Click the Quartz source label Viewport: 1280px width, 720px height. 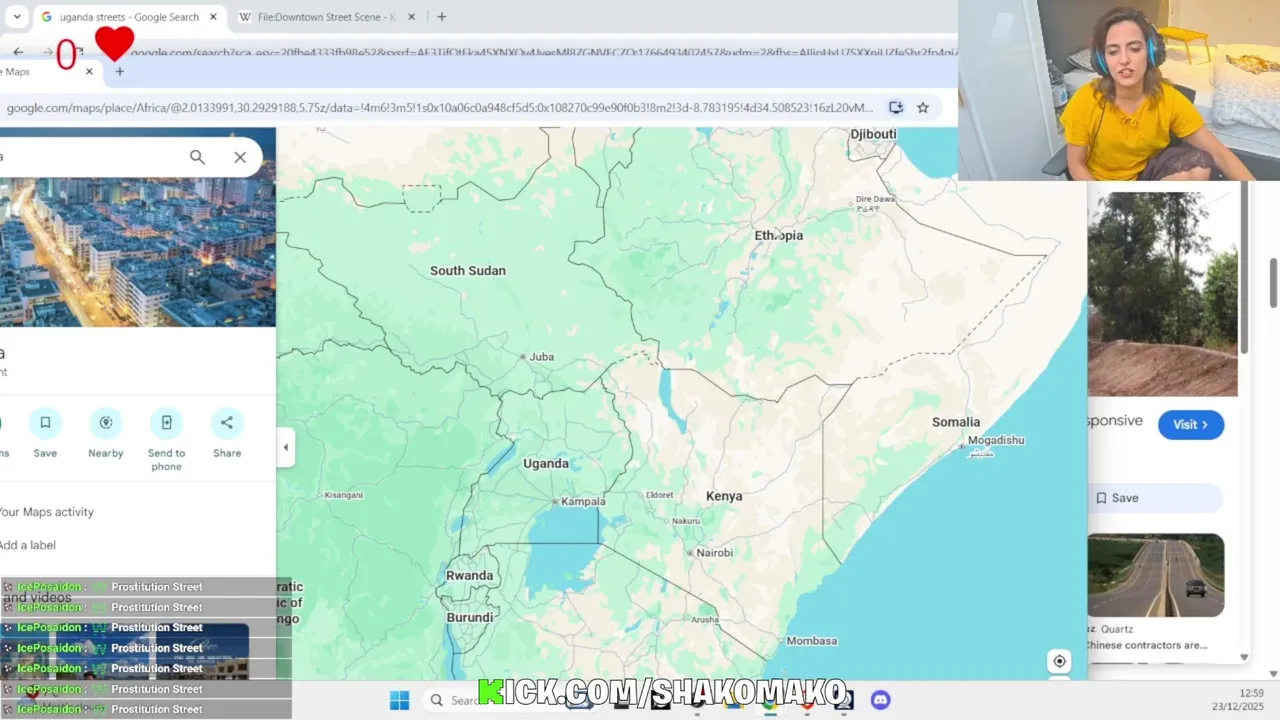pos(1117,629)
